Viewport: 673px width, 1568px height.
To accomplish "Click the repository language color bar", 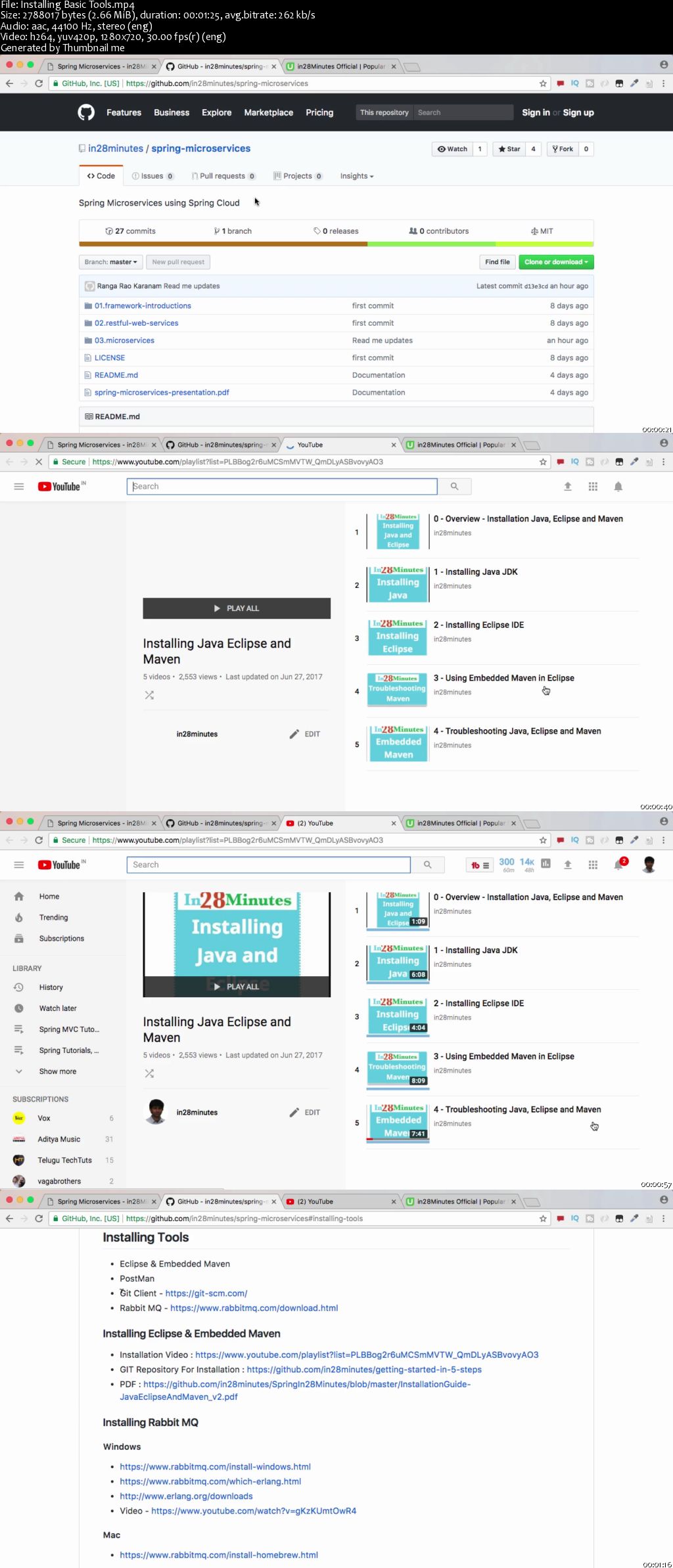I will 336,244.
